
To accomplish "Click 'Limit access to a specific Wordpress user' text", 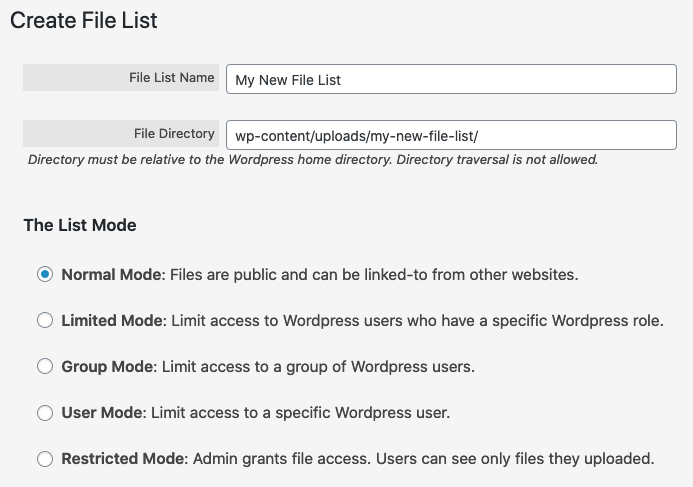I will [x=301, y=413].
